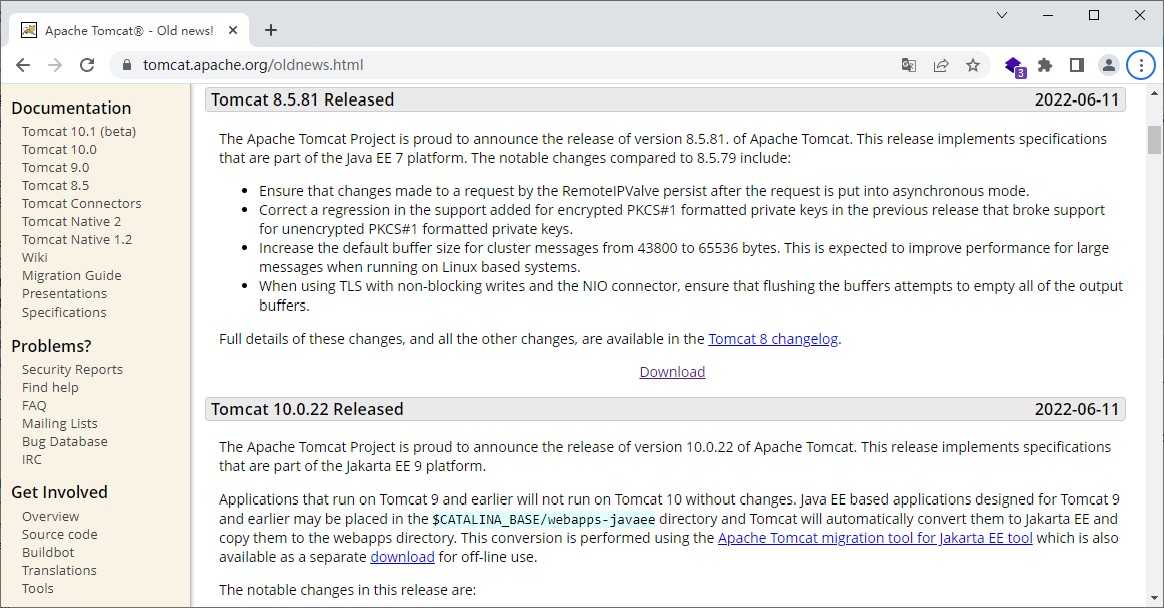1164x608 pixels.
Task: Open the extensions puzzle icon
Action: point(1045,65)
